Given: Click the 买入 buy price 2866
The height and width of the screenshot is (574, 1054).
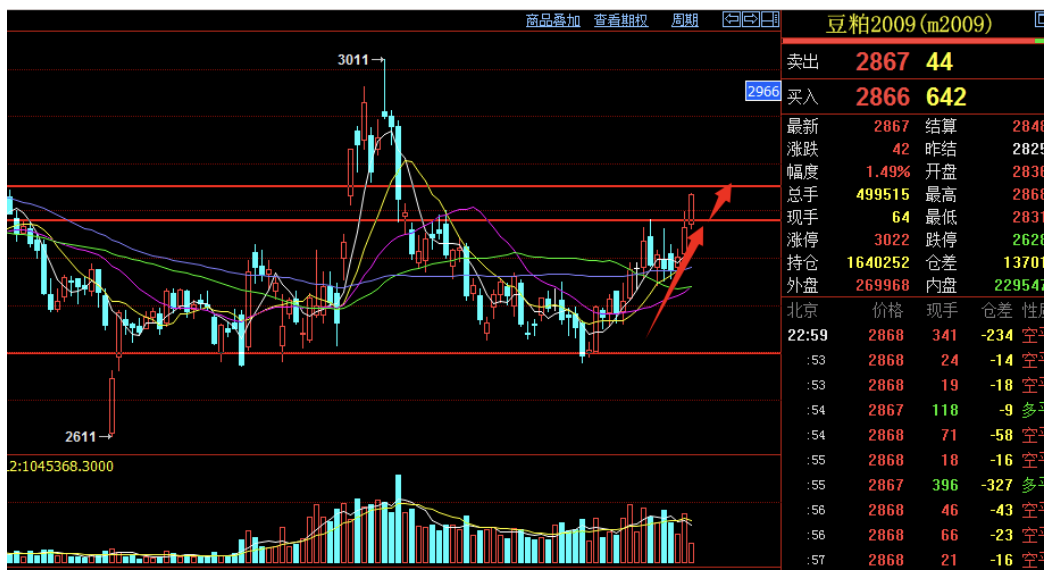Looking at the screenshot, I should [882, 96].
